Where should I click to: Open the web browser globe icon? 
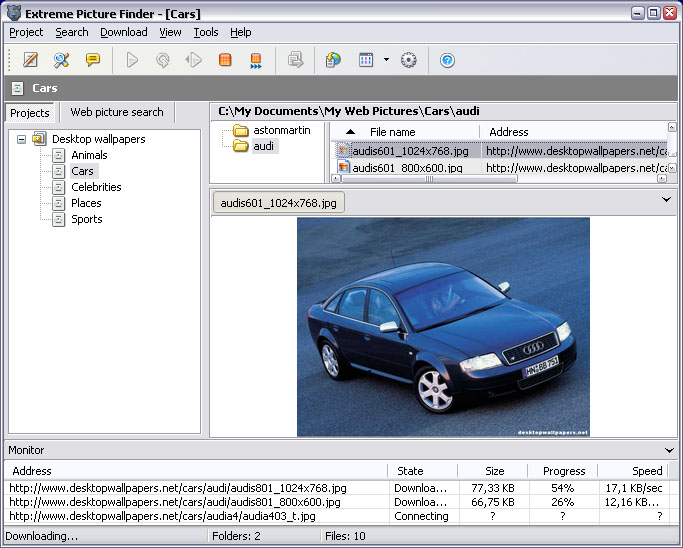tap(333, 60)
